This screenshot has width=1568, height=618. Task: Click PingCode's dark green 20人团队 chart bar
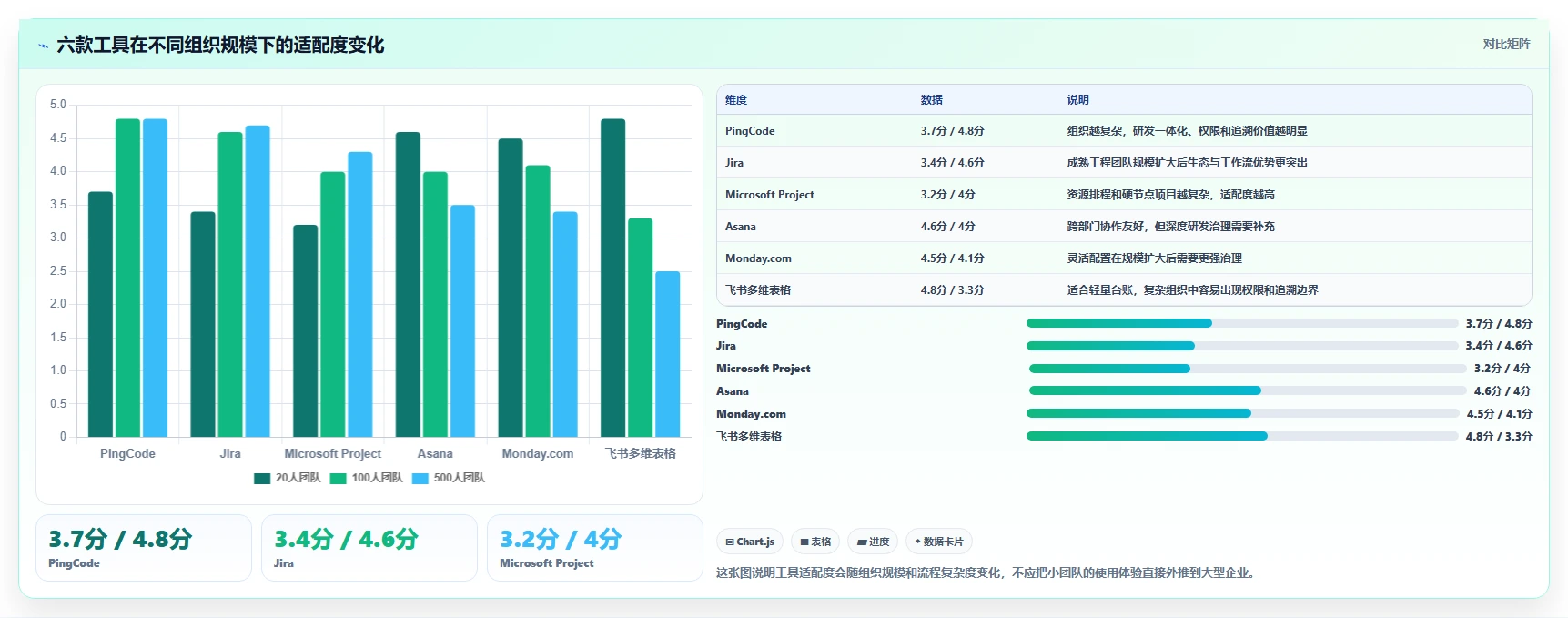(x=100, y=314)
